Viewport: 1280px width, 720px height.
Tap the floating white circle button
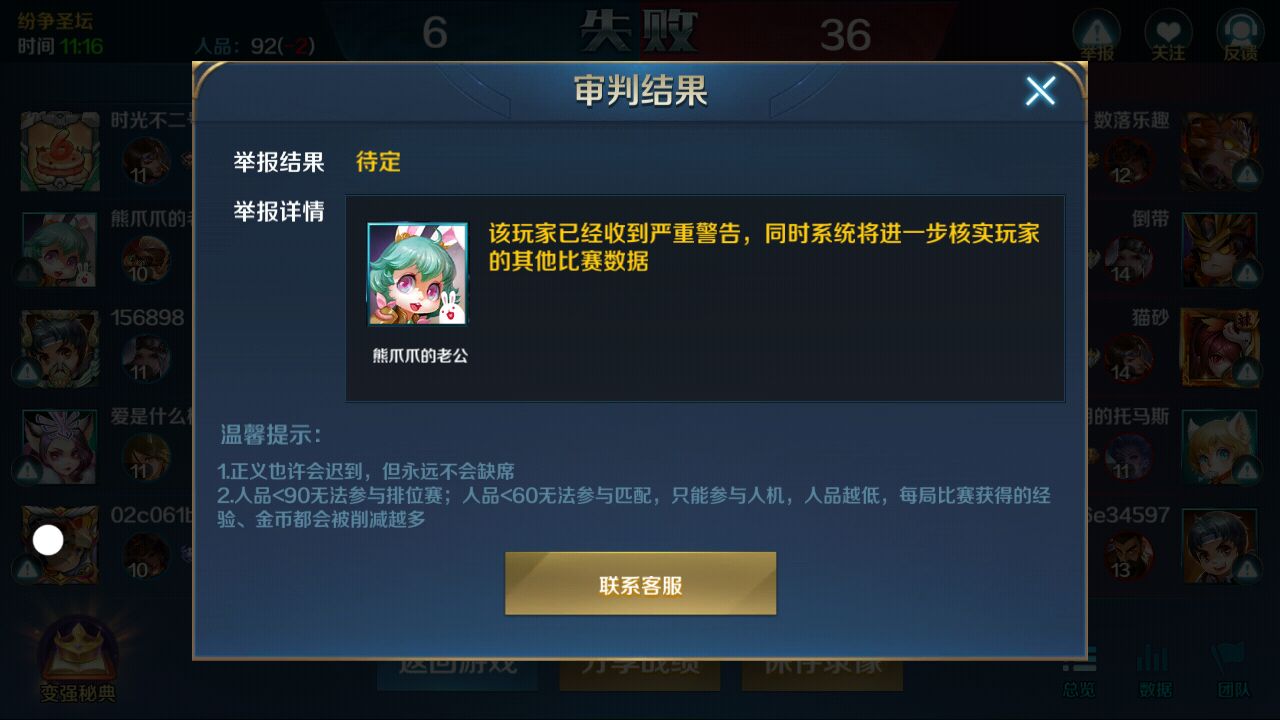click(x=48, y=540)
